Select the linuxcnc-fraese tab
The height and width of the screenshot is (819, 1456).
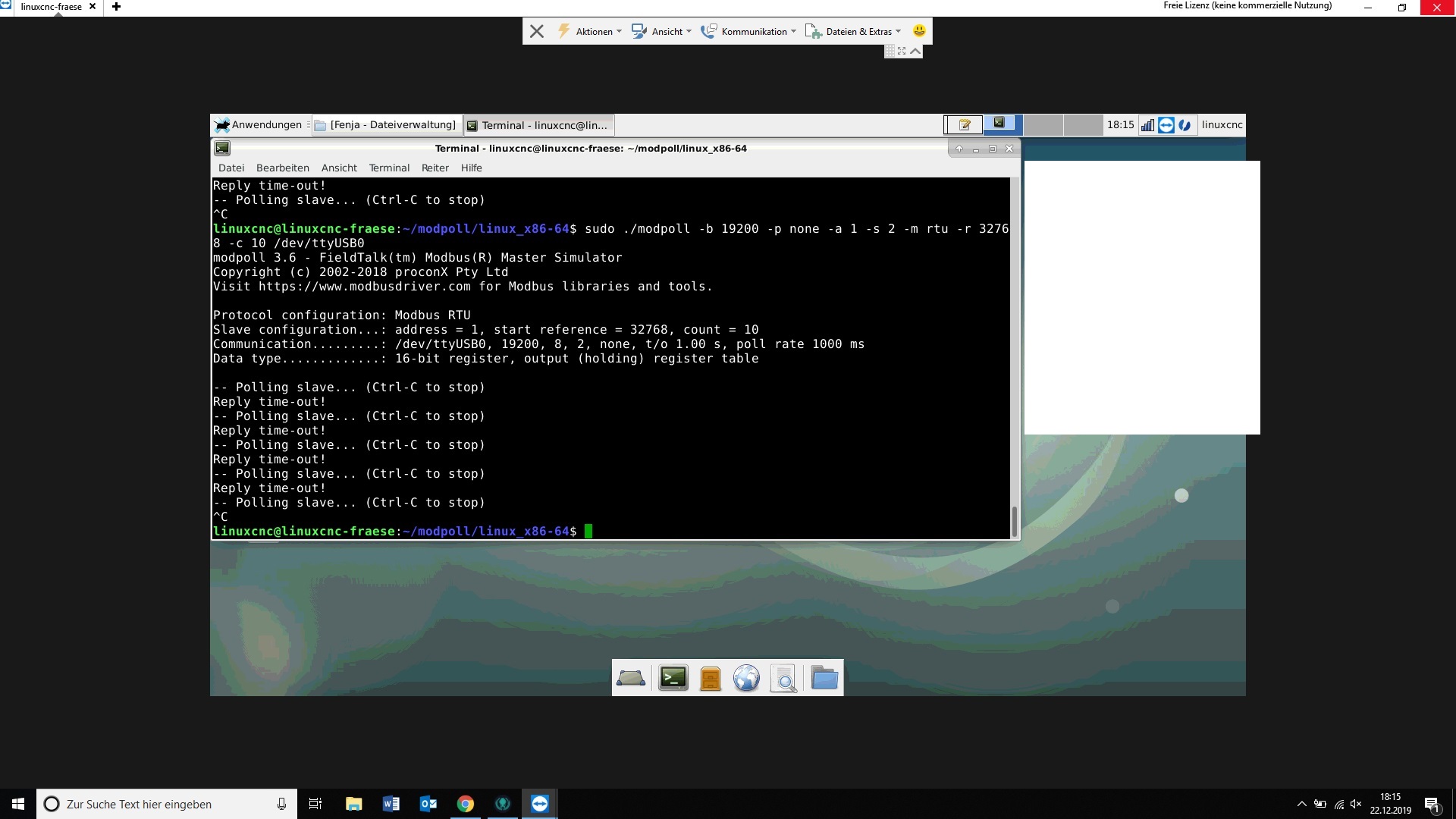point(51,7)
